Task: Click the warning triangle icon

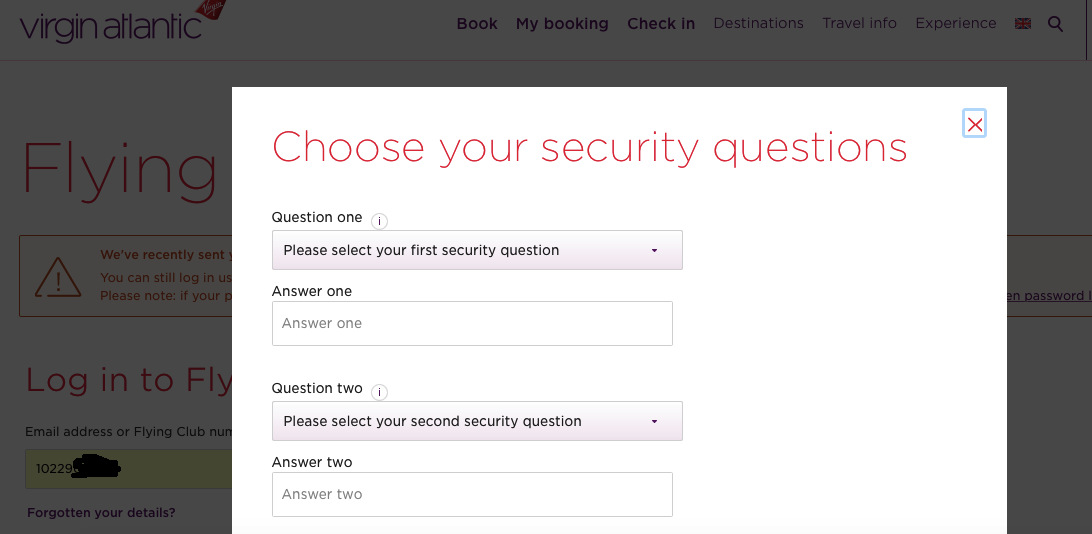Action: click(58, 277)
